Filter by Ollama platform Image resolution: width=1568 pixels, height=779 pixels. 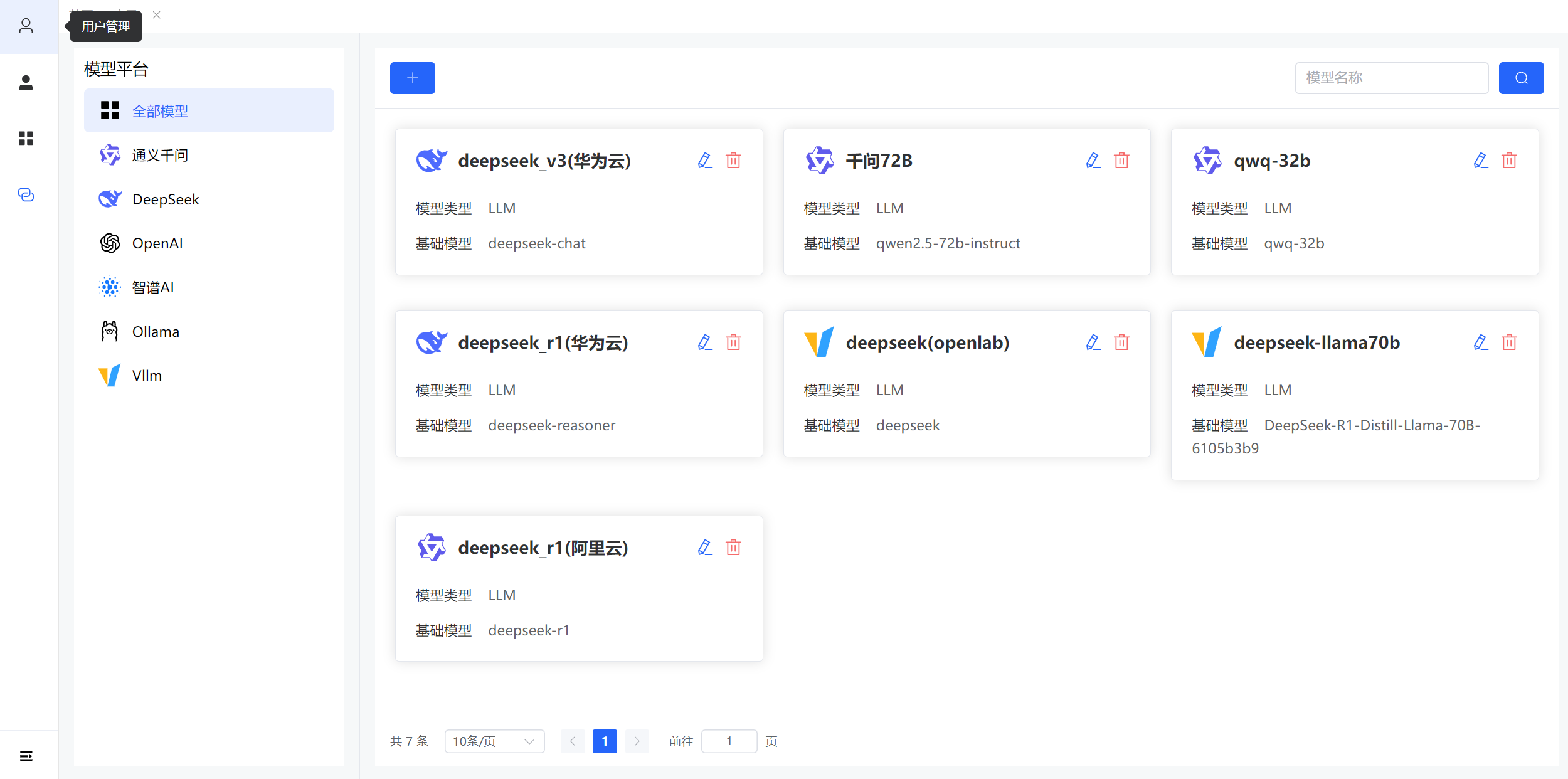[x=209, y=331]
